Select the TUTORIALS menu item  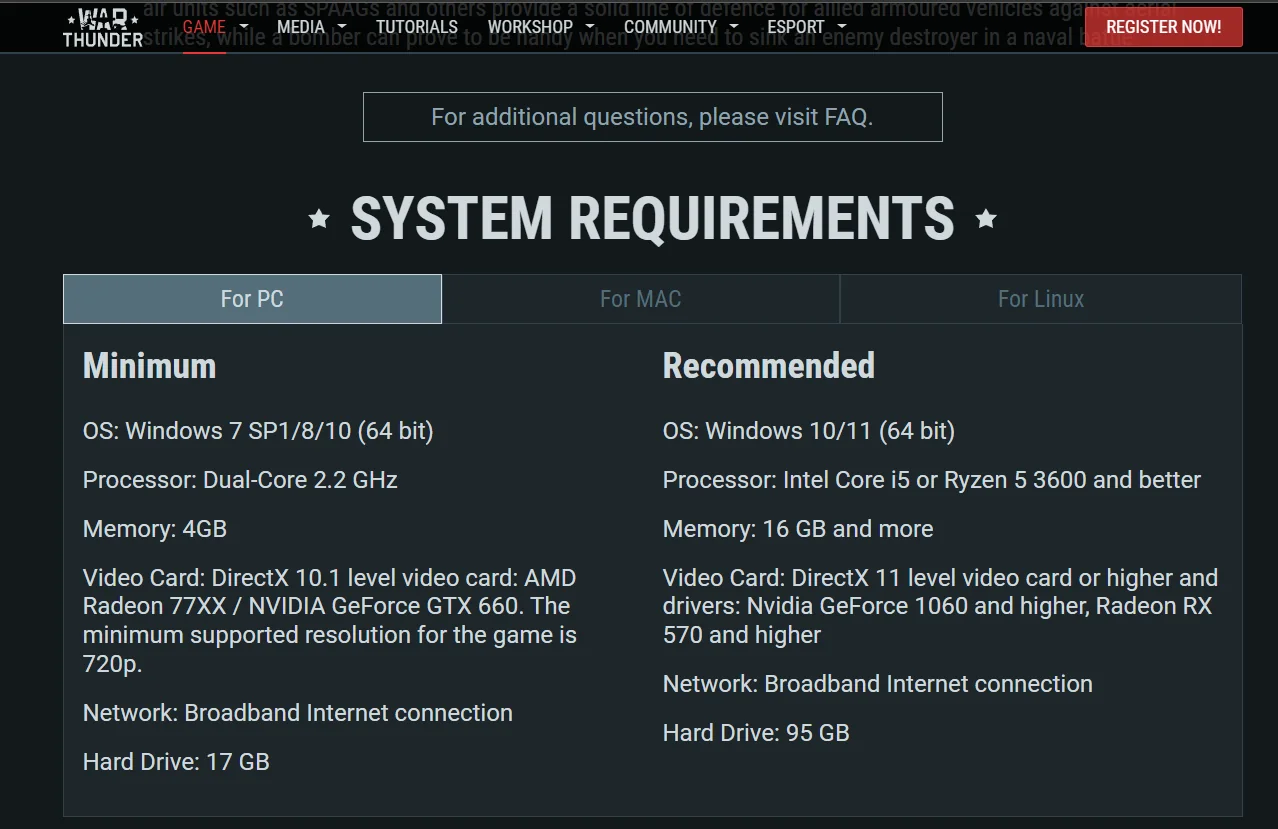(417, 27)
